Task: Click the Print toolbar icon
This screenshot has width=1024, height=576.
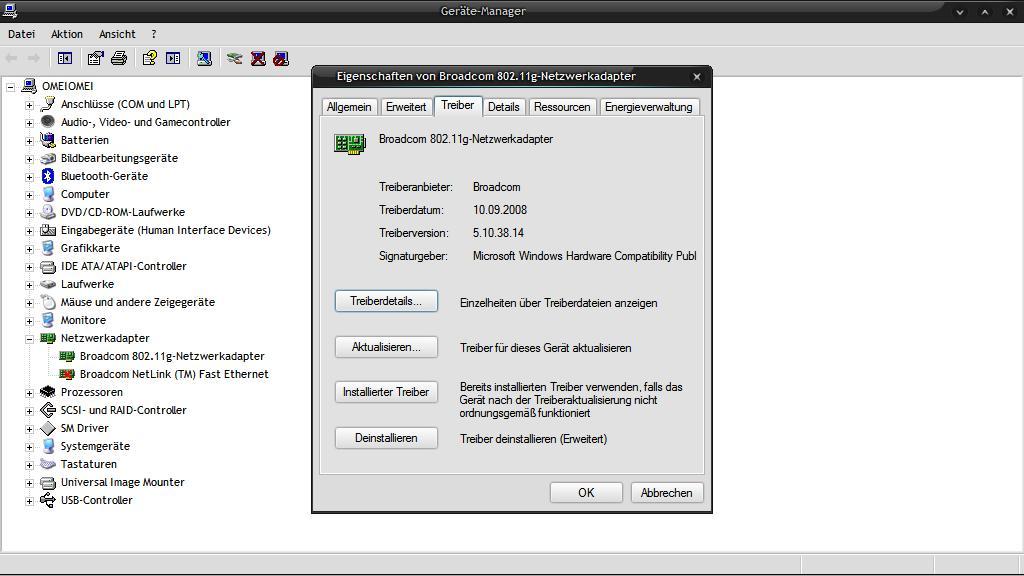Action: pos(119,58)
